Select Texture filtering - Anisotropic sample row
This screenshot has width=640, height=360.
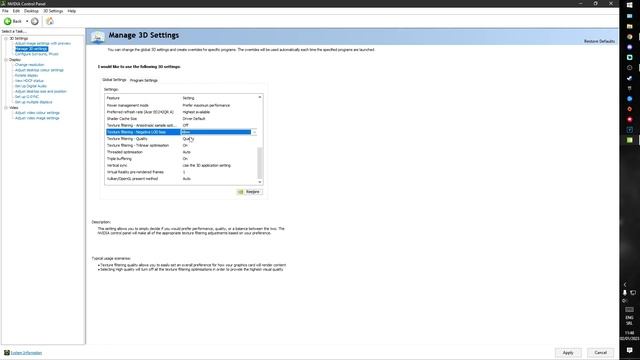click(x=181, y=125)
